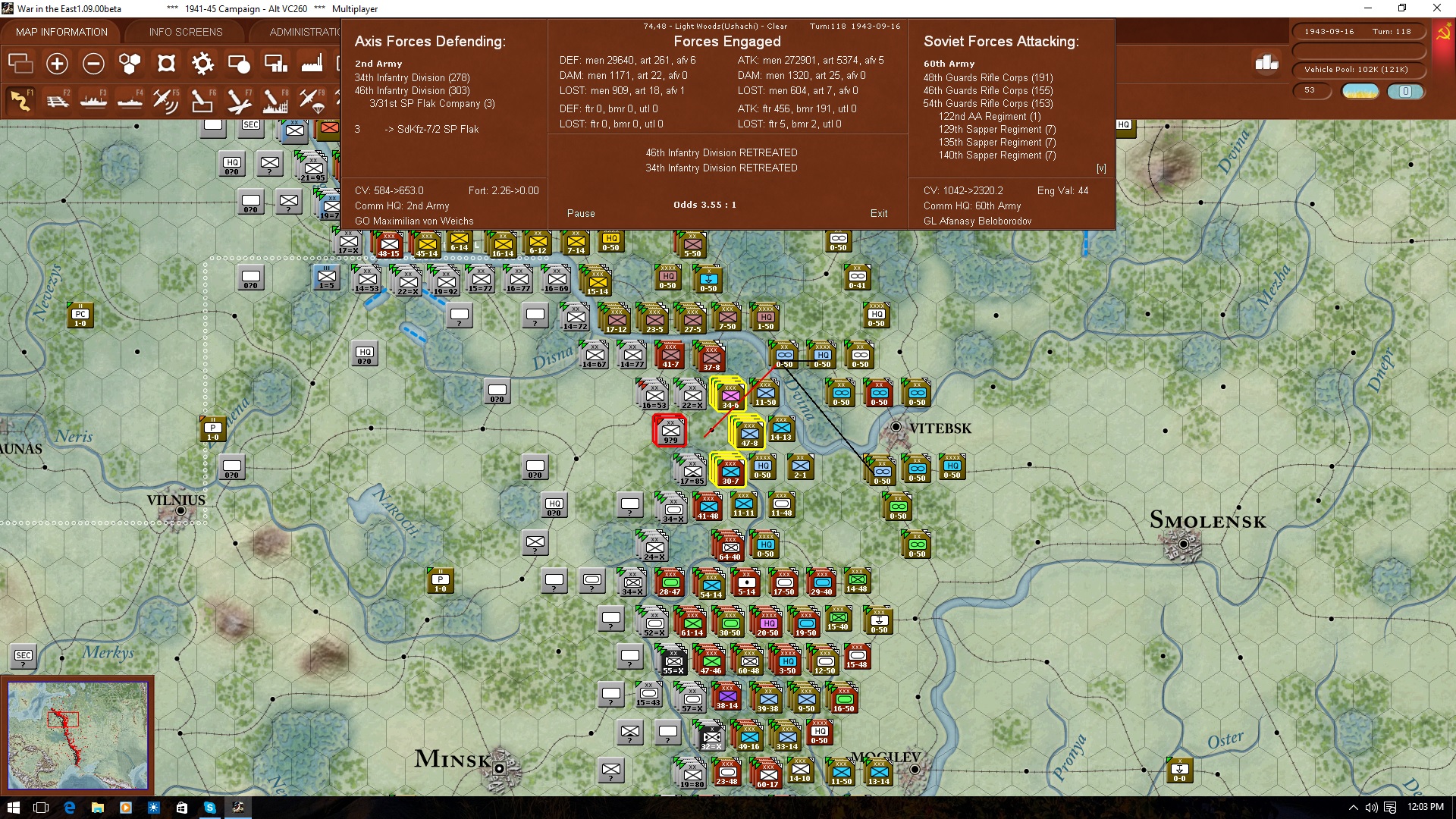Image resolution: width=1456 pixels, height=819 pixels.
Task: Click the zoom in plus icon
Action: pos(57,64)
